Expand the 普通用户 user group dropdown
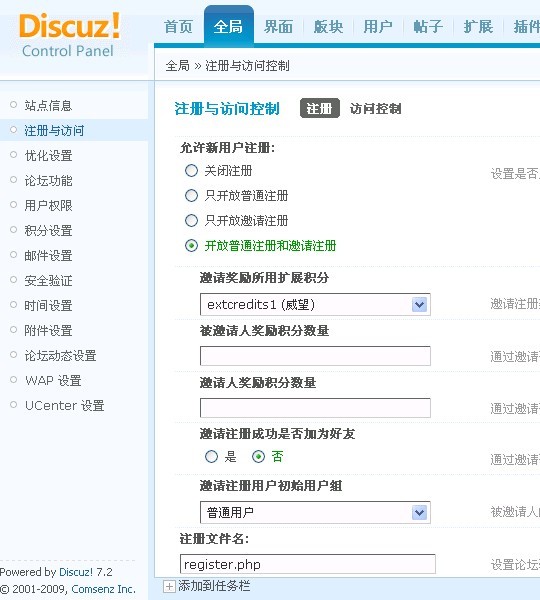This screenshot has height=600, width=540. point(315,512)
